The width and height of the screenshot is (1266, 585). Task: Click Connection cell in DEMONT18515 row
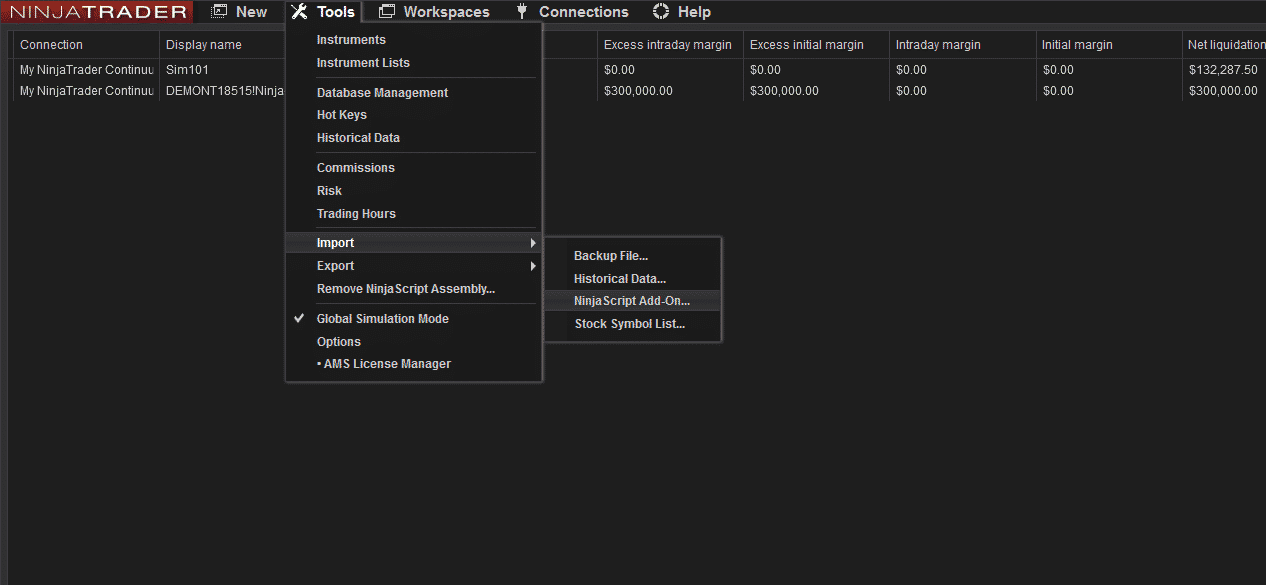pyautogui.click(x=86, y=91)
